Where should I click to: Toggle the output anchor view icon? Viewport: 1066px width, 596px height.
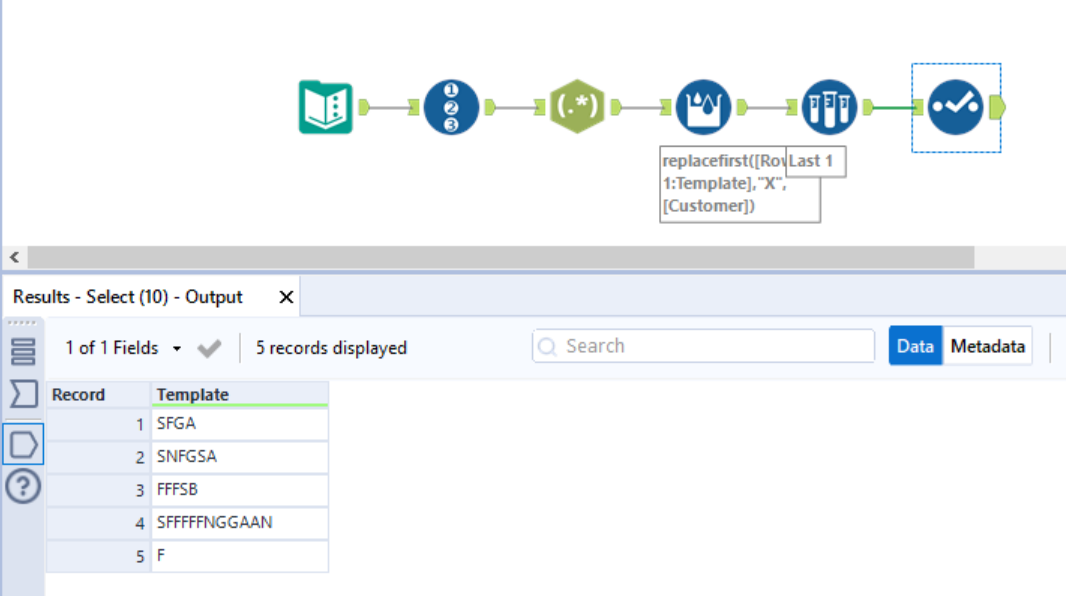click(22, 443)
